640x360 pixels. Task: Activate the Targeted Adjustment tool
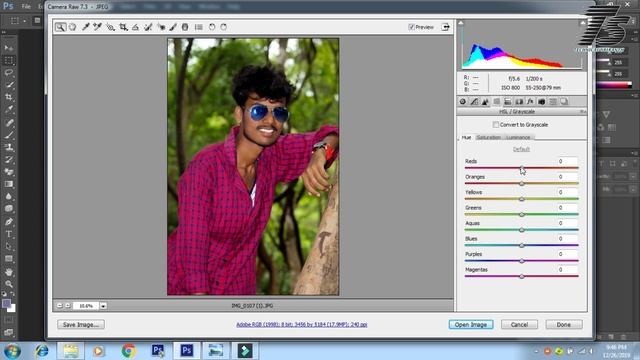click(110, 27)
